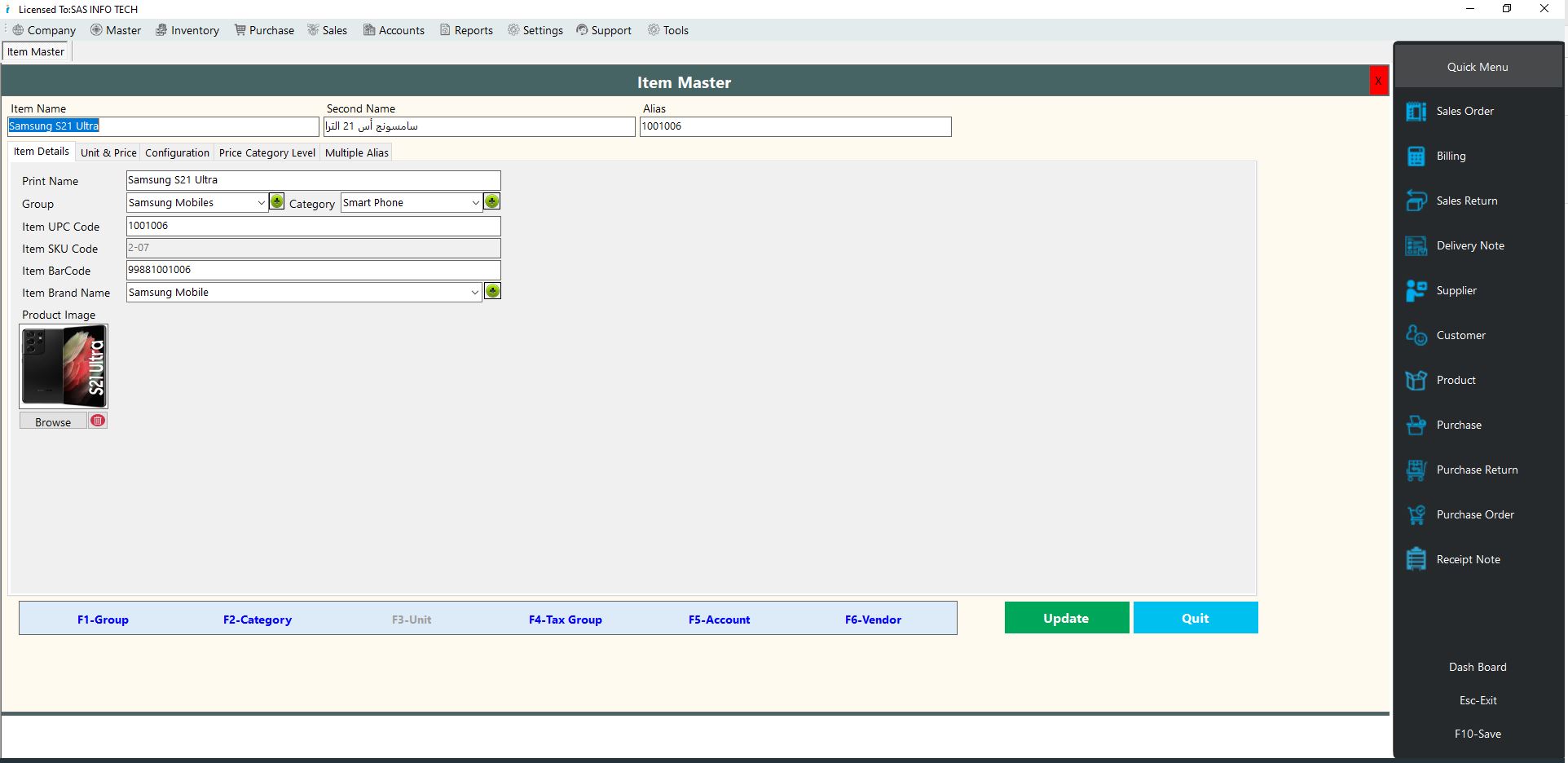Expand the Group dropdown Samsung Mobiles
The height and width of the screenshot is (763, 1568).
click(261, 203)
